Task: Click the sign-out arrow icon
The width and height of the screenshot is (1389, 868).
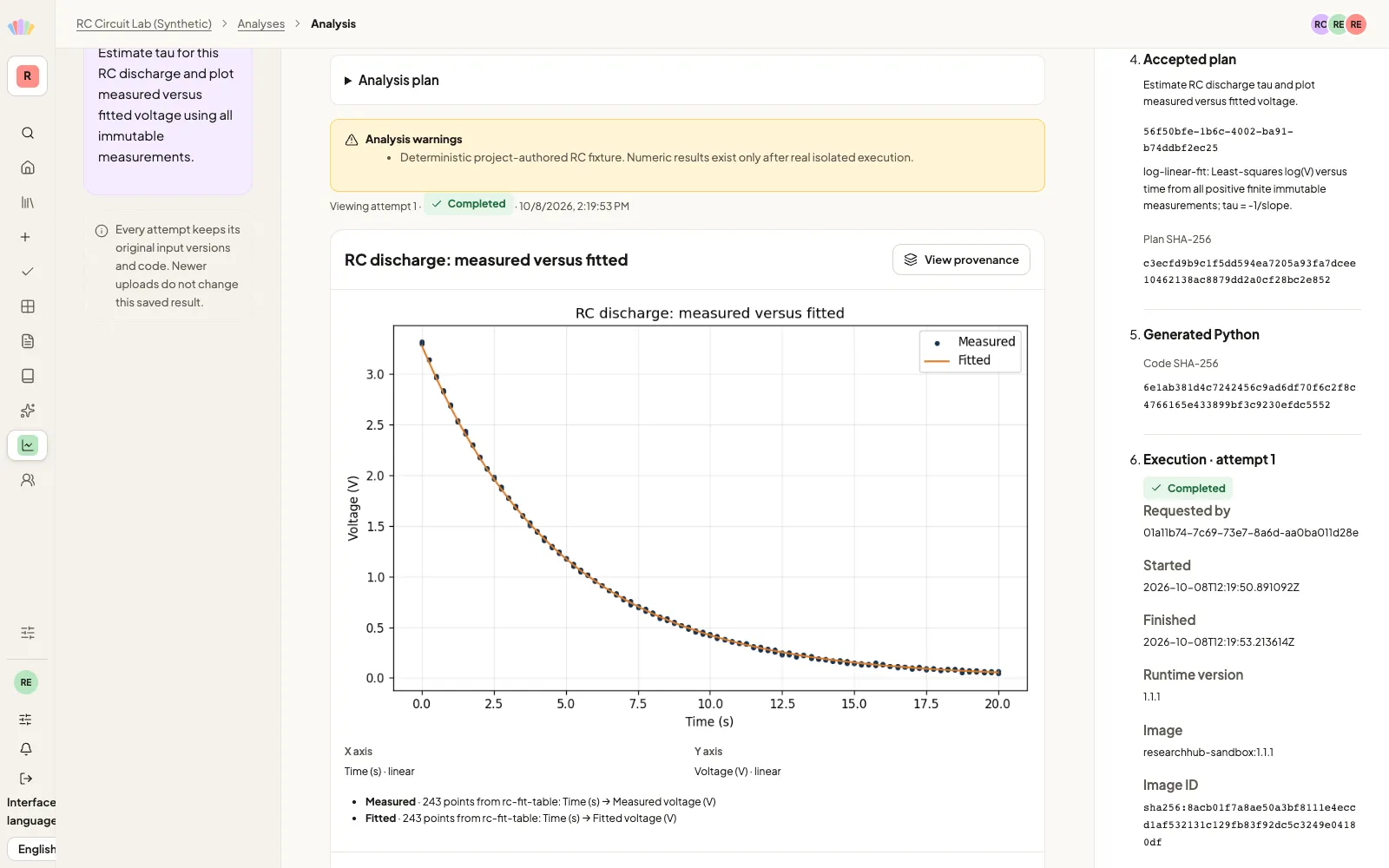Action: [x=26, y=779]
